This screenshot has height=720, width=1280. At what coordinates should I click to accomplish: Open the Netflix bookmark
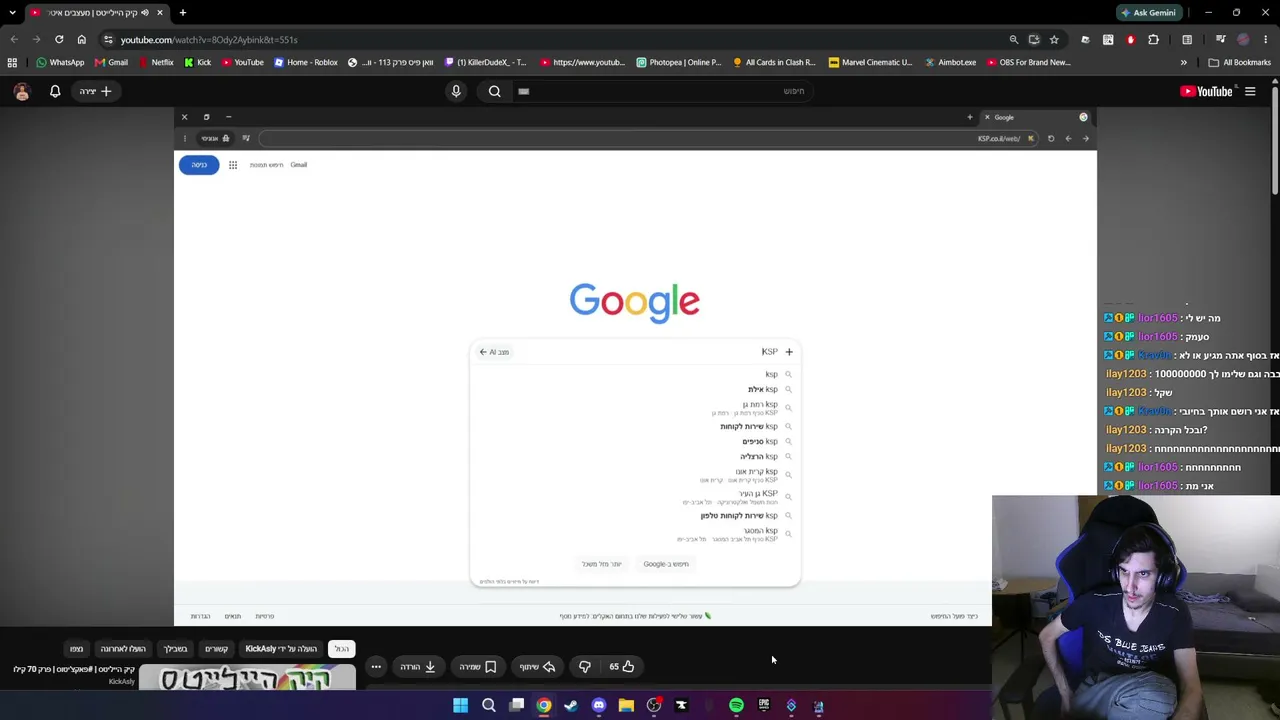click(x=155, y=62)
